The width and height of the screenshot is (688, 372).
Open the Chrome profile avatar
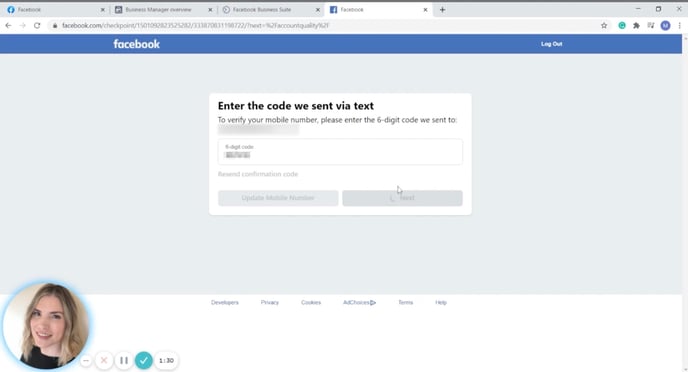point(665,25)
